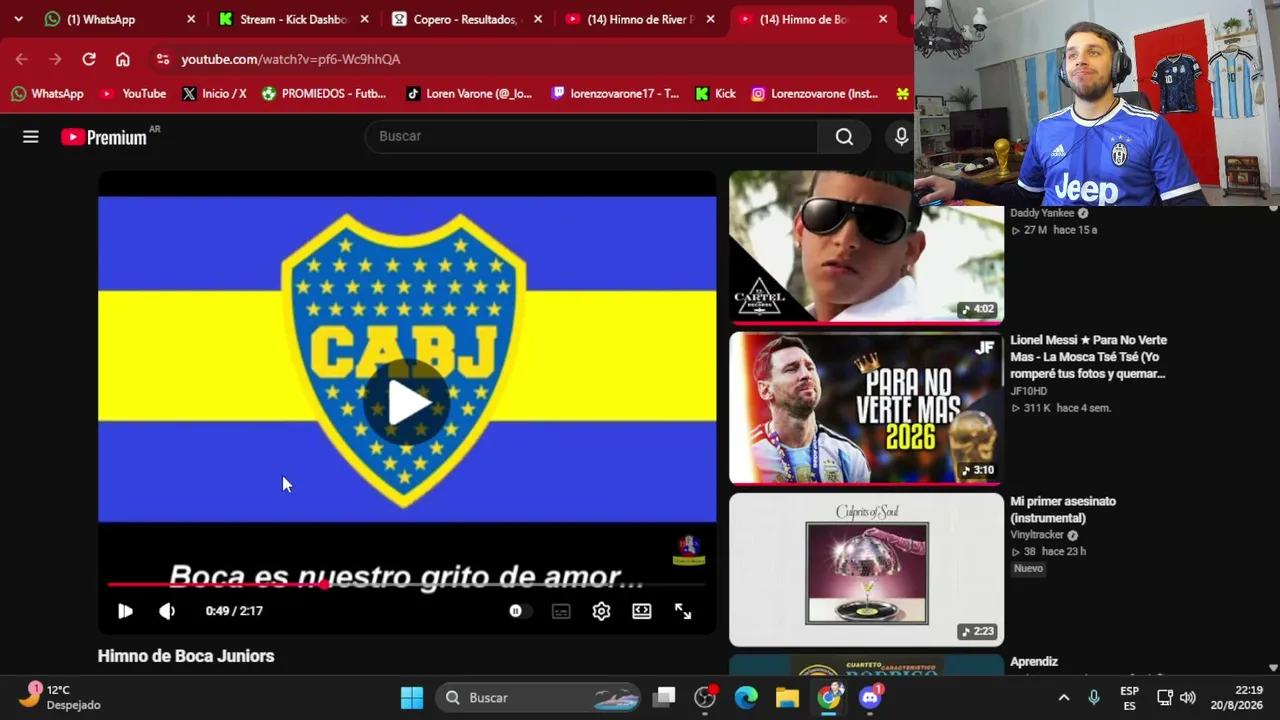Viewport: 1280px width, 720px height.
Task: Seek on the red video progress bar
Action: click(407, 584)
